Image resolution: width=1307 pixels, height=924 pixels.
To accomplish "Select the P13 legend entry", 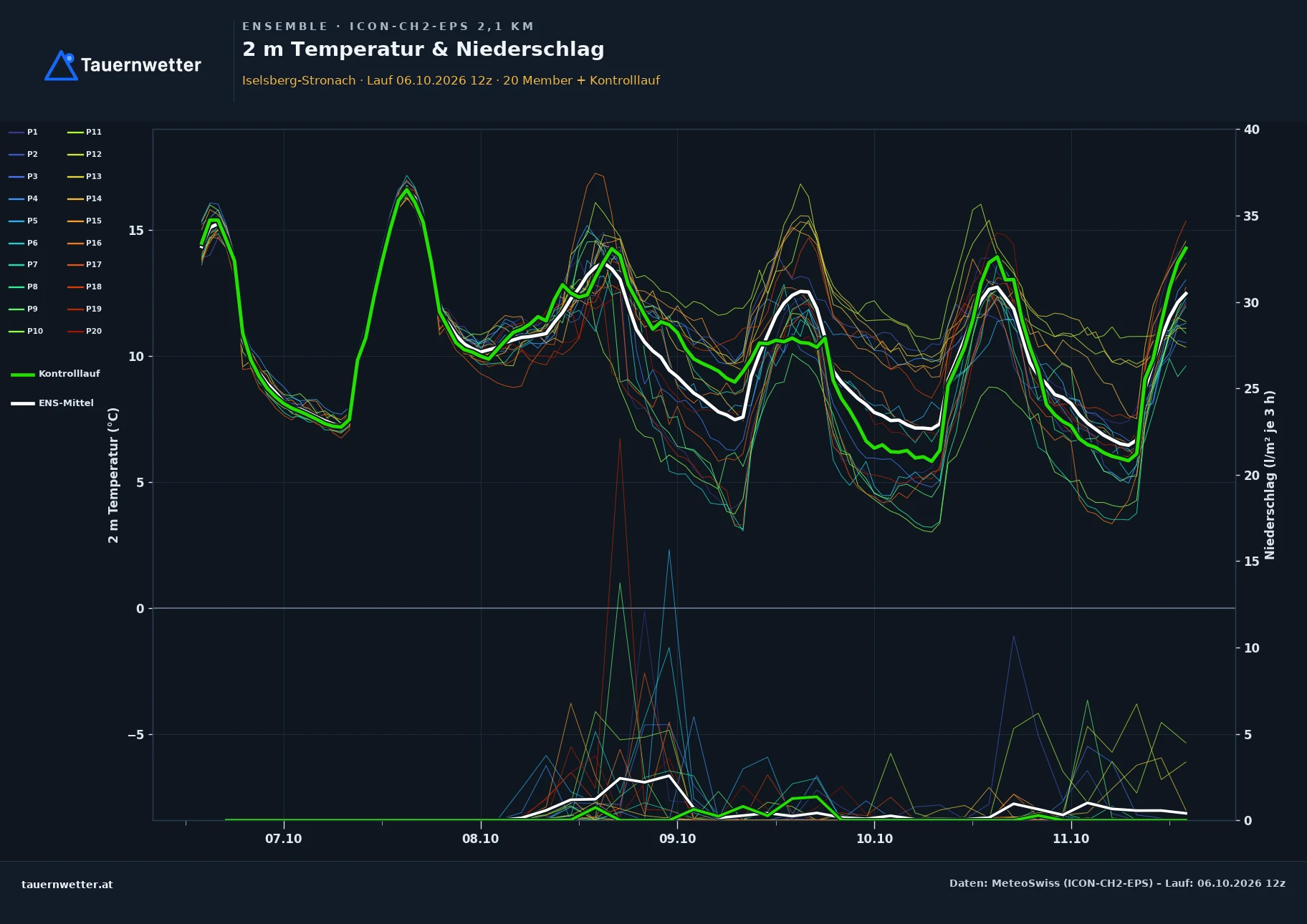I will 85,176.
